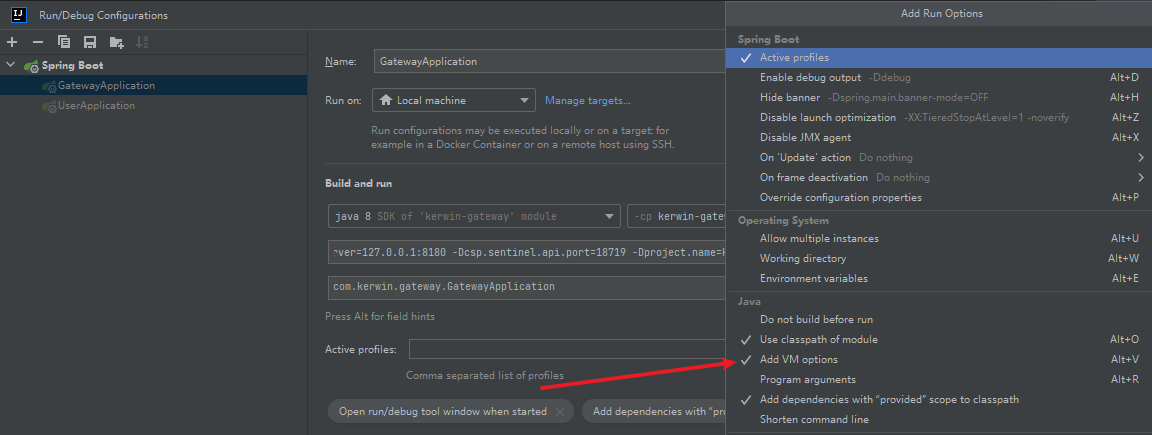Create a new folder for configurations
This screenshot has width=1152, height=435.
coord(116,42)
